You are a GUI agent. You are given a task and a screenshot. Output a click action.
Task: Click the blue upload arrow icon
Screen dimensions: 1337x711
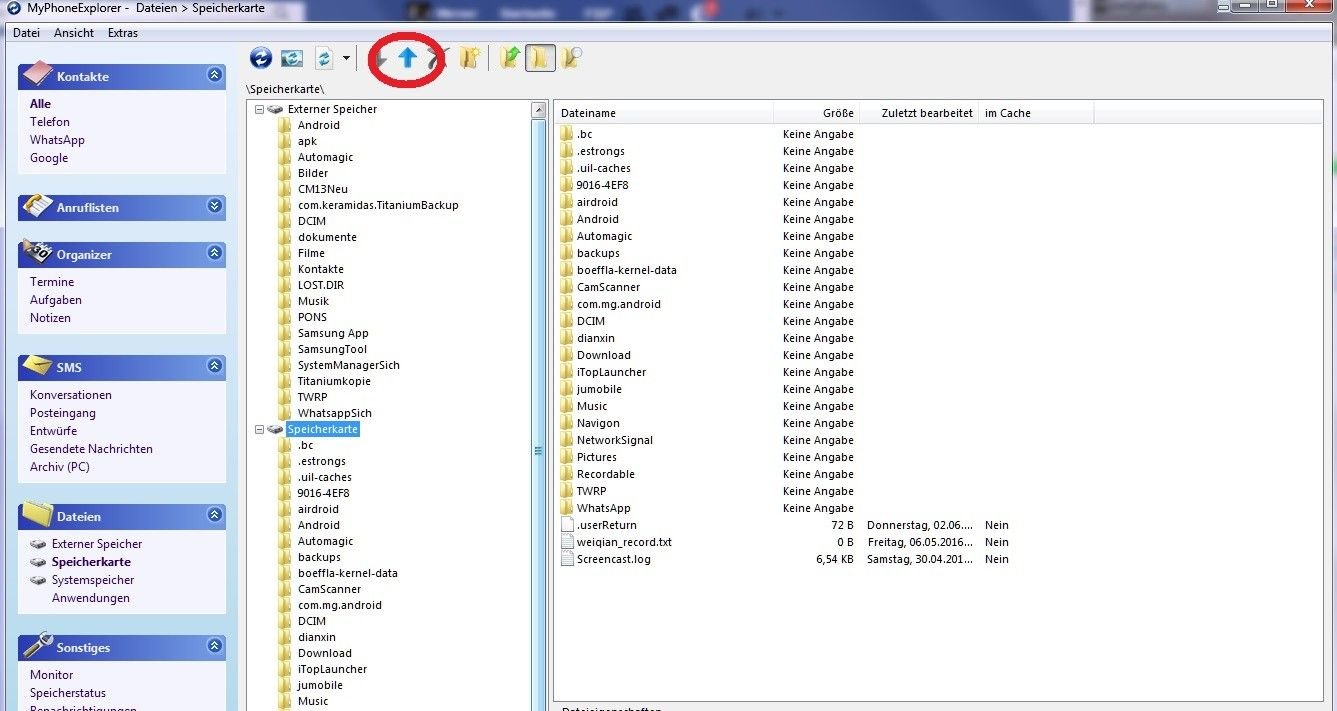click(407, 58)
